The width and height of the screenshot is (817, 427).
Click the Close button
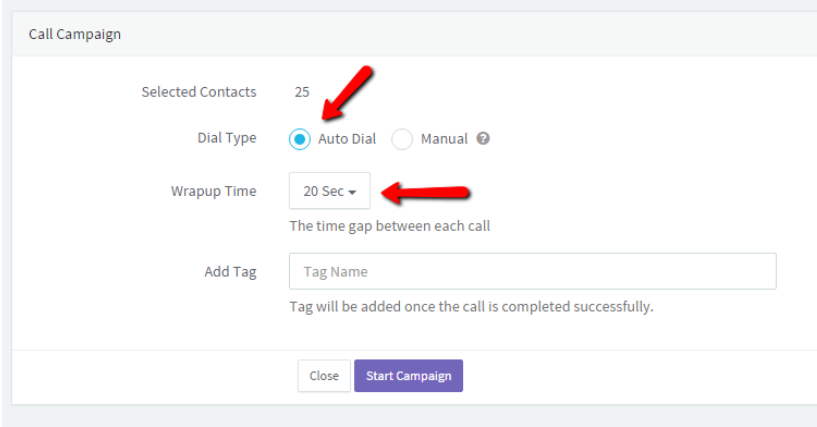tap(324, 375)
